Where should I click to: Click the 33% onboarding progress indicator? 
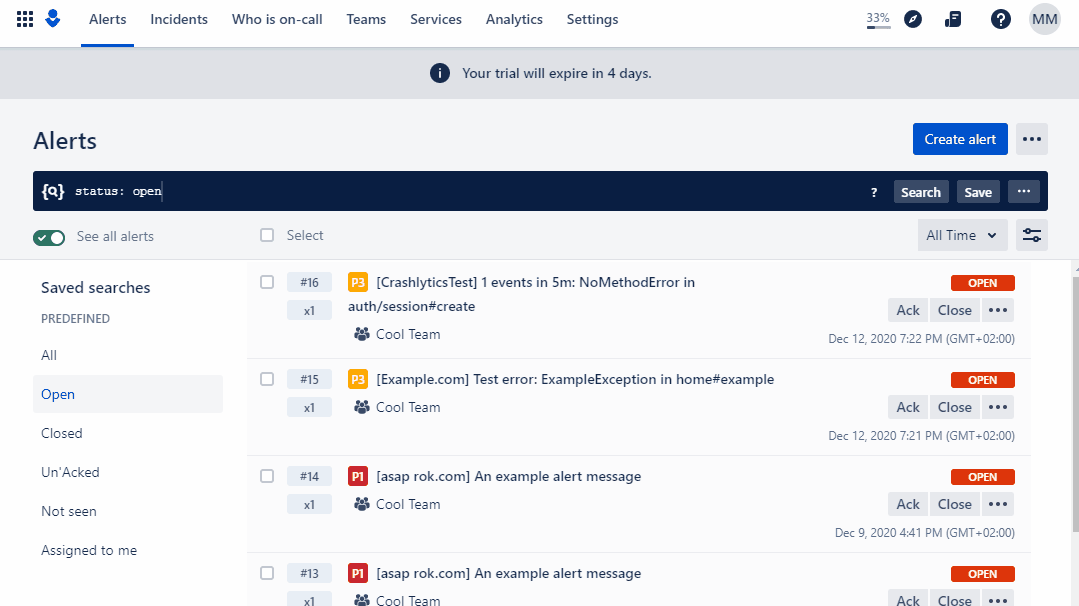tap(878, 20)
